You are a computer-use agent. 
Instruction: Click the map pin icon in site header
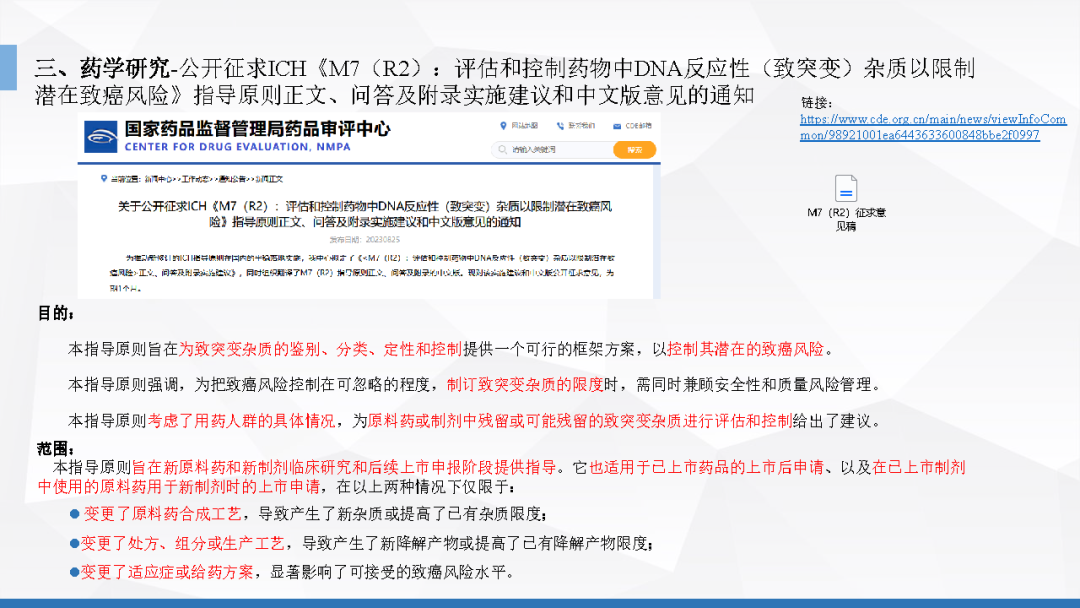coord(501,126)
